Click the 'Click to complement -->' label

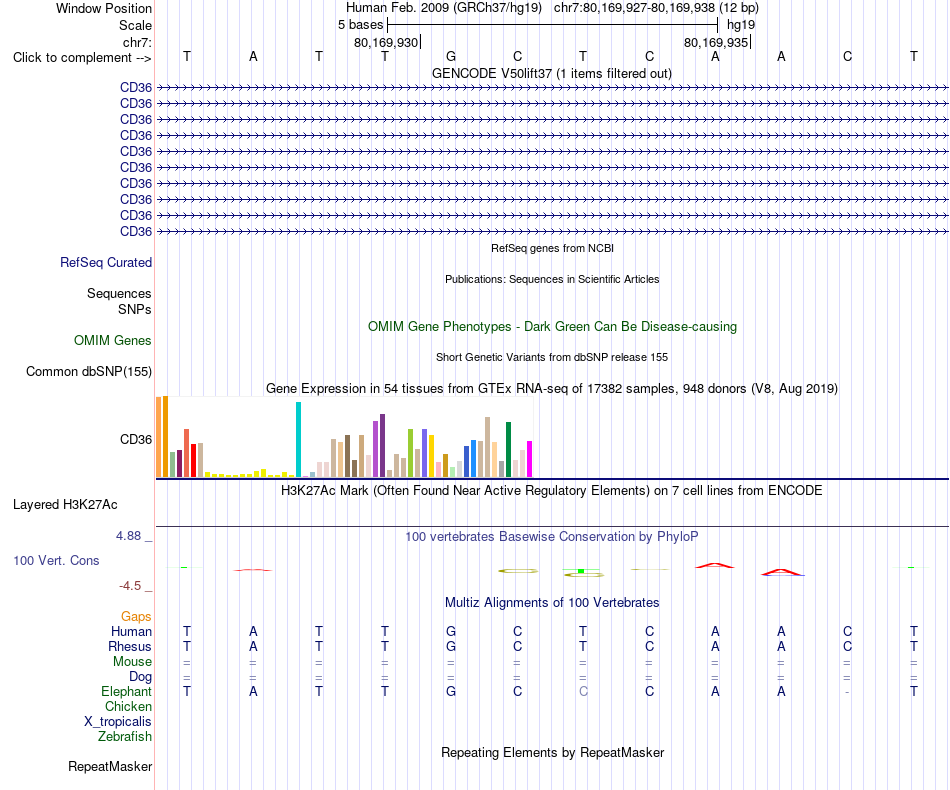point(82,58)
